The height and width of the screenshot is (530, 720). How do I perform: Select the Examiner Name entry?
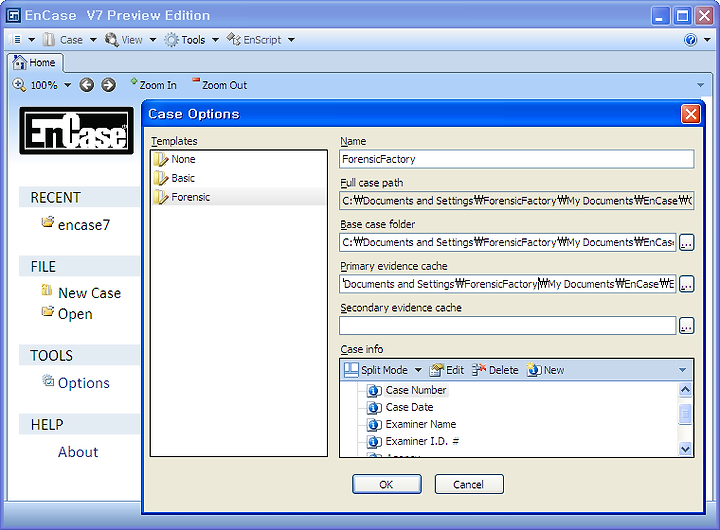(x=421, y=424)
